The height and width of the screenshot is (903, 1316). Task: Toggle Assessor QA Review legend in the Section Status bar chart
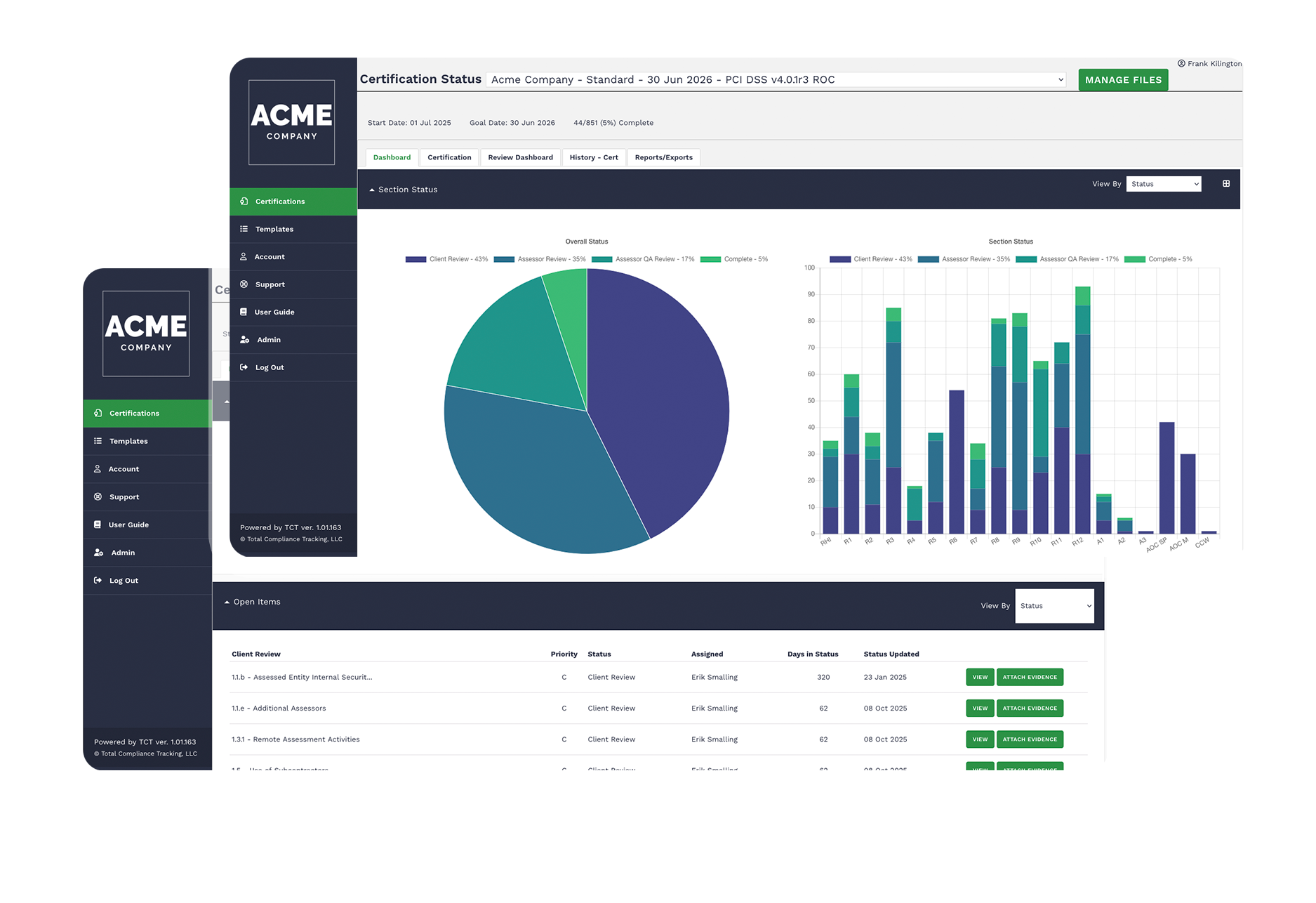pyautogui.click(x=1068, y=260)
